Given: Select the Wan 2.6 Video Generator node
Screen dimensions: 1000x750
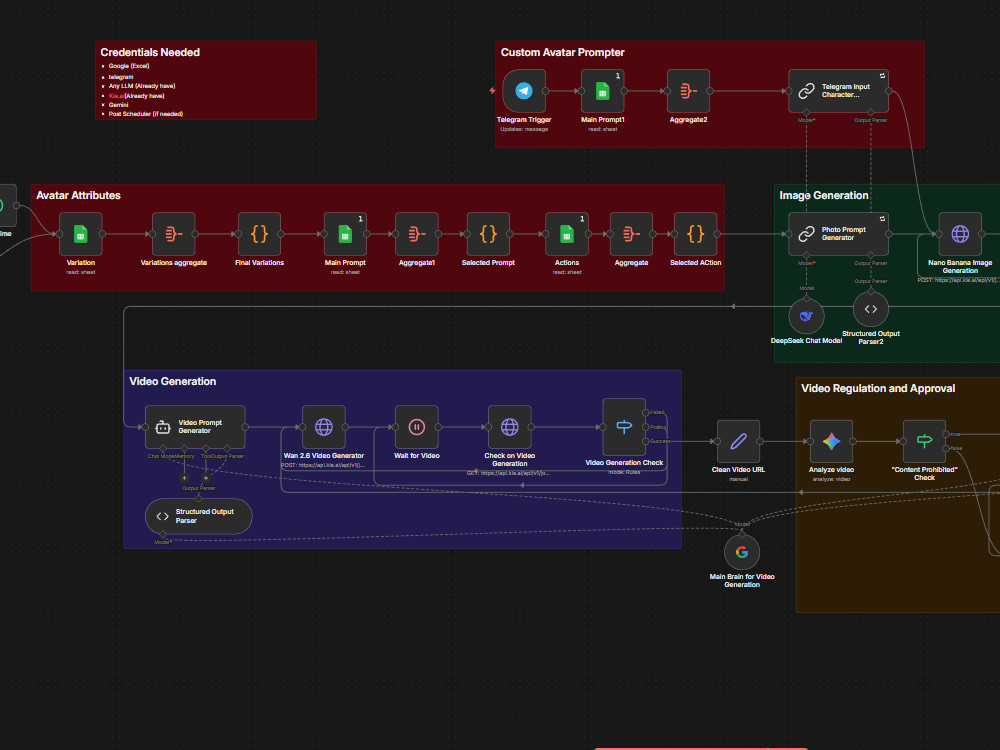Looking at the screenshot, I should coord(323,427).
